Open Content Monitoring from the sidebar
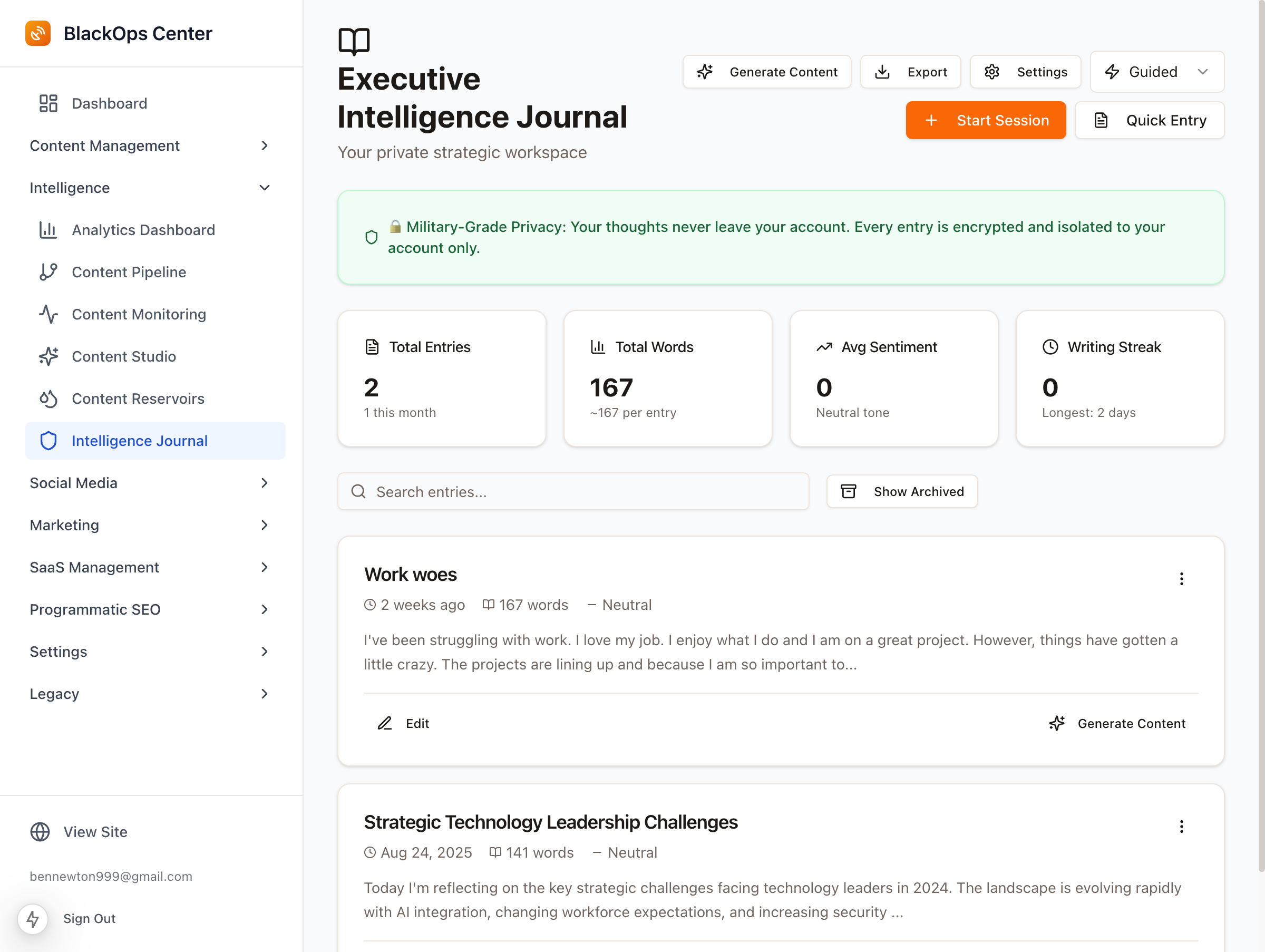 pos(139,314)
